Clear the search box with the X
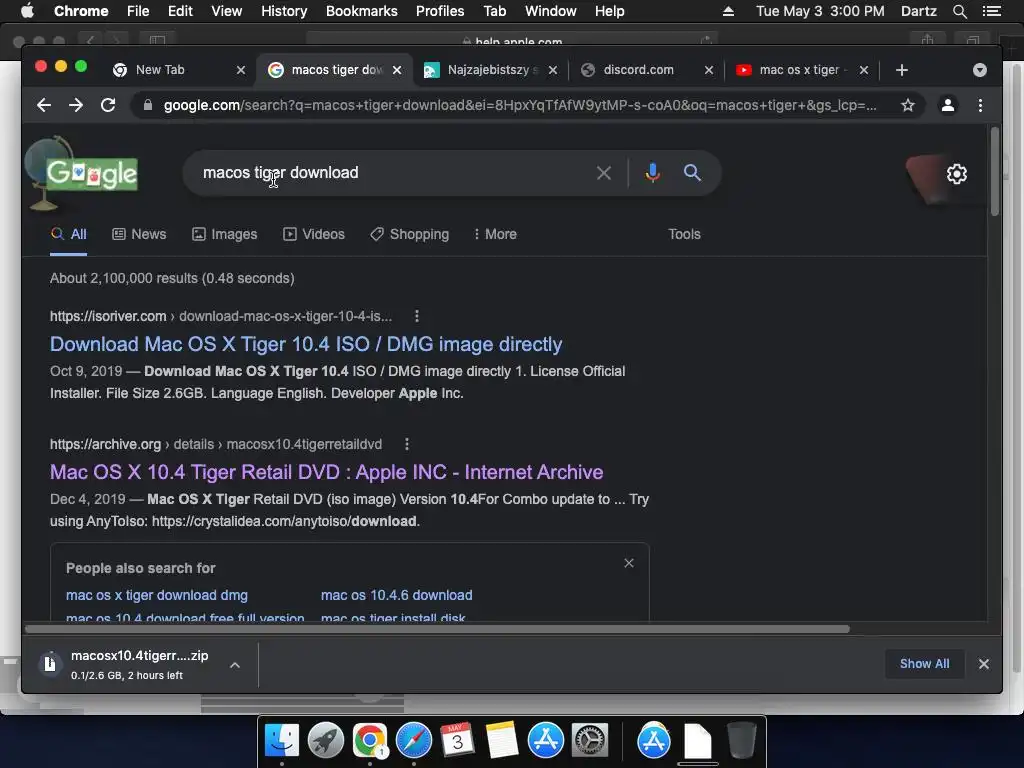This screenshot has height=768, width=1024. (604, 173)
